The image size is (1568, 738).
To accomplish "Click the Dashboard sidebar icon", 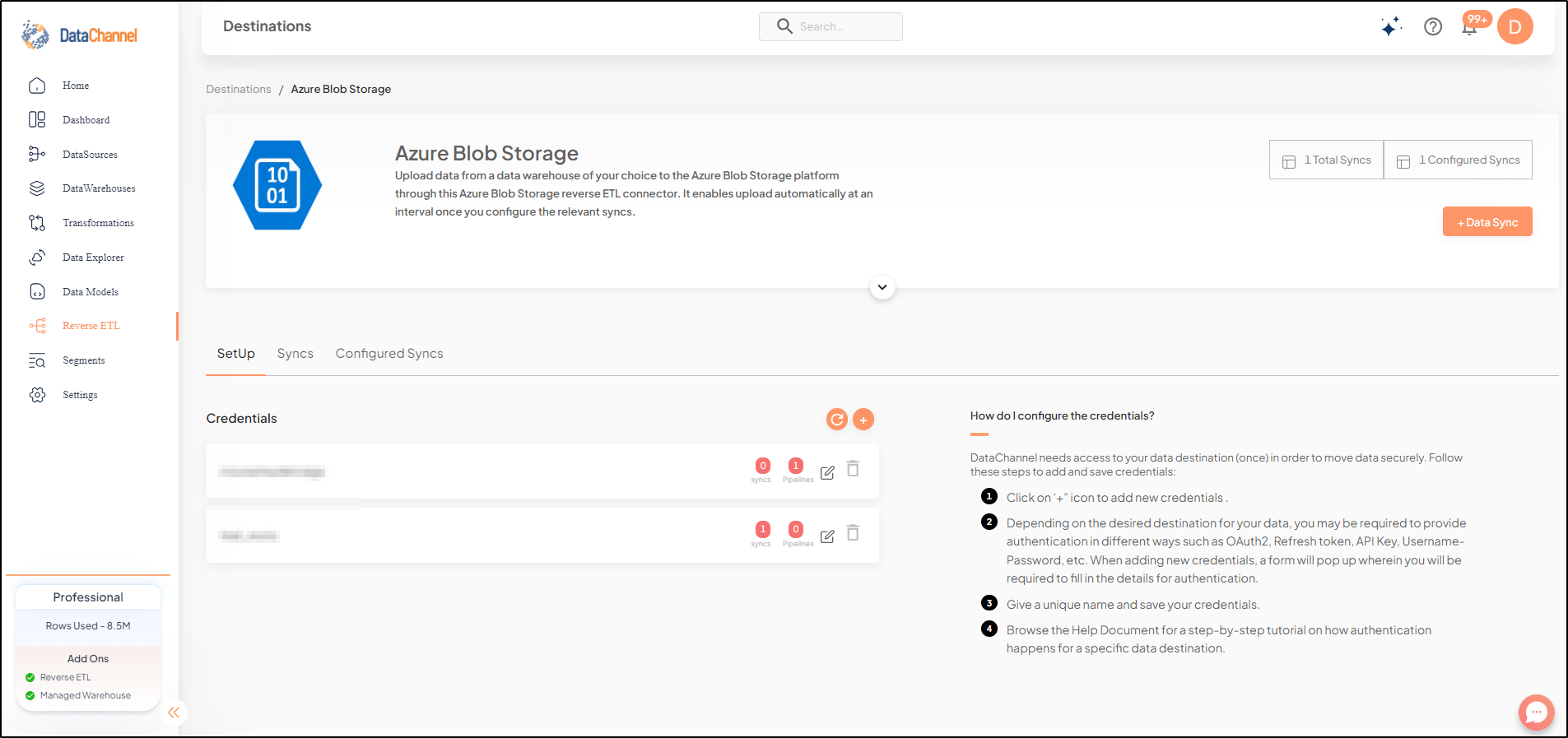I will tap(37, 120).
